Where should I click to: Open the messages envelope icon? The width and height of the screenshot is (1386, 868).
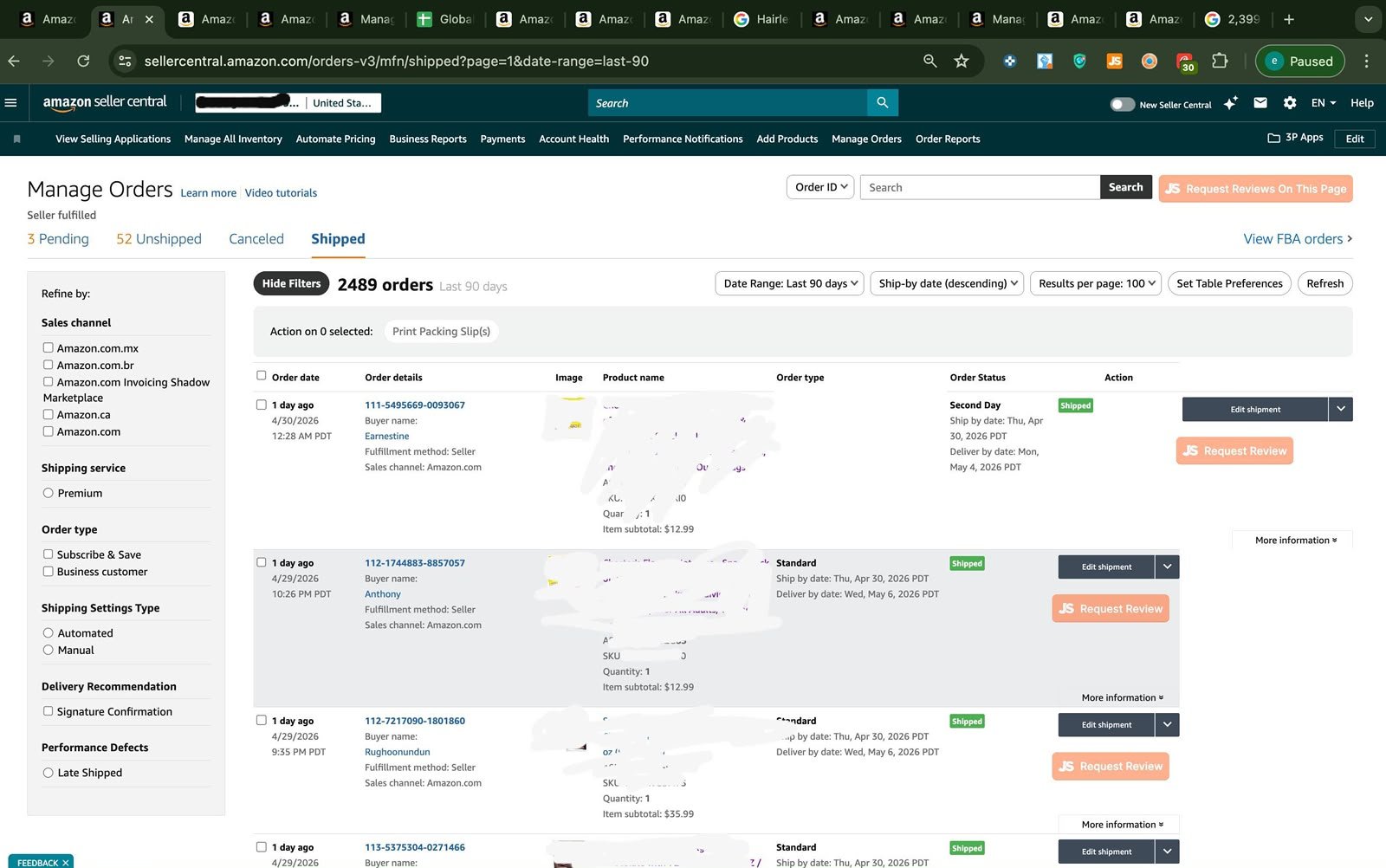tap(1260, 102)
